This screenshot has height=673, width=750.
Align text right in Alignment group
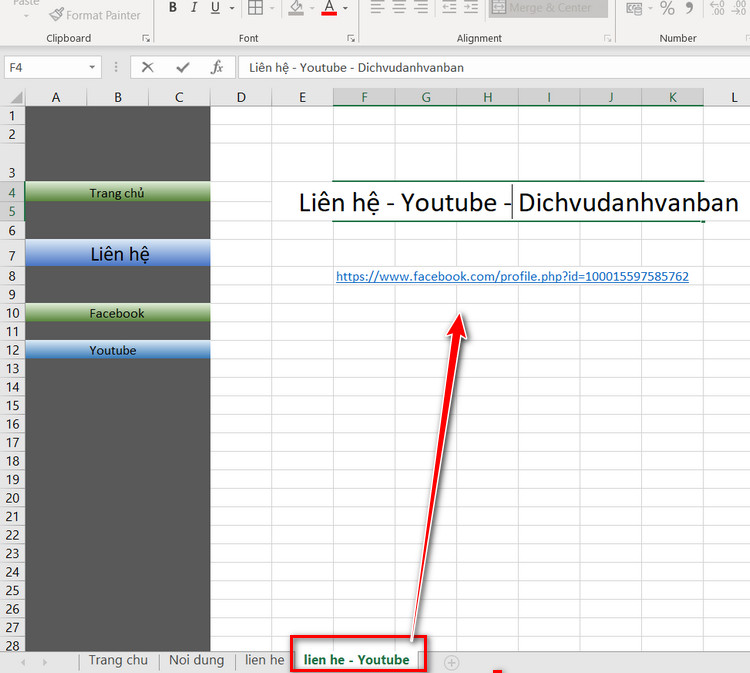[x=421, y=7]
